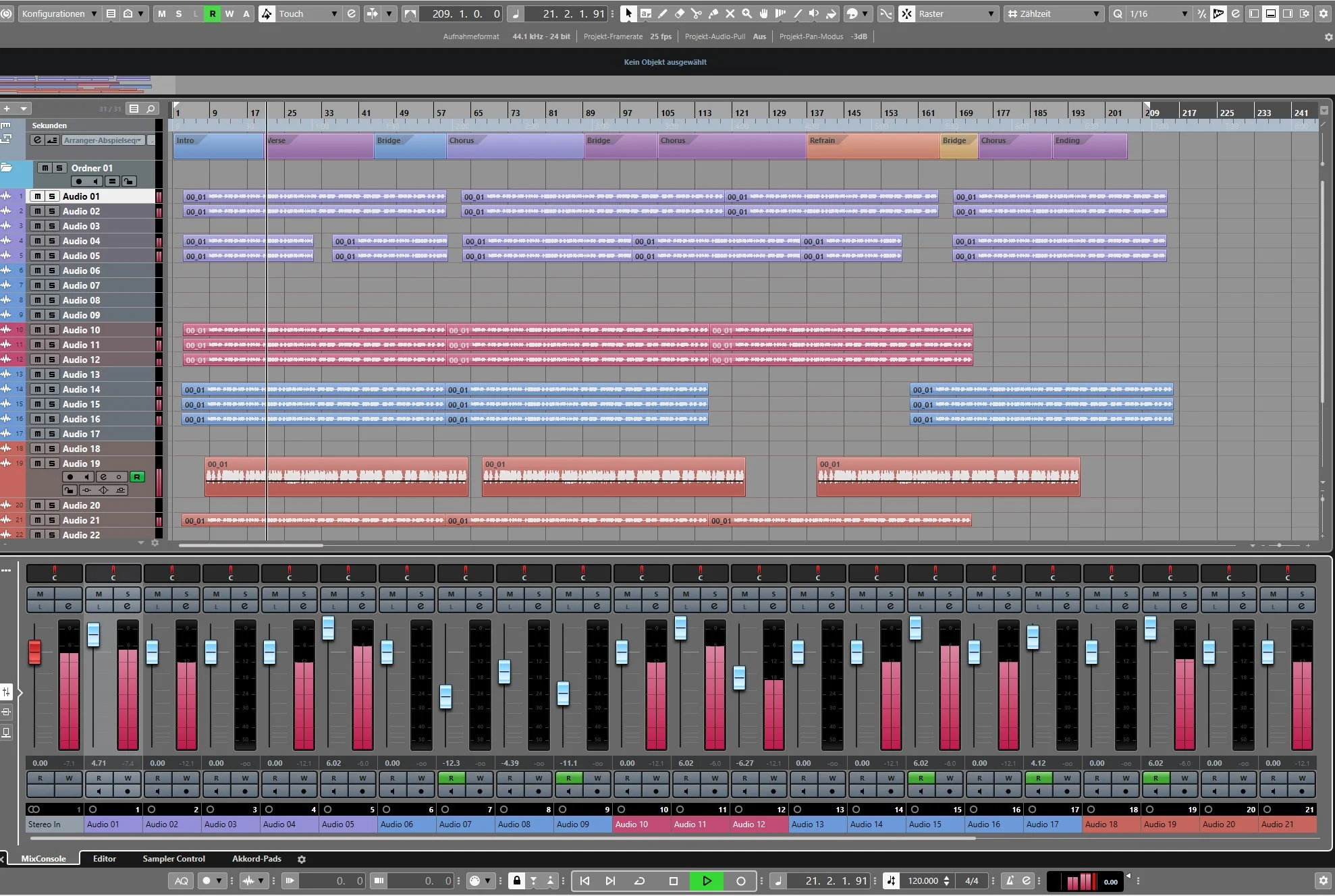
Task: Open the Zählzeit grid type dropdown
Action: tap(1054, 13)
